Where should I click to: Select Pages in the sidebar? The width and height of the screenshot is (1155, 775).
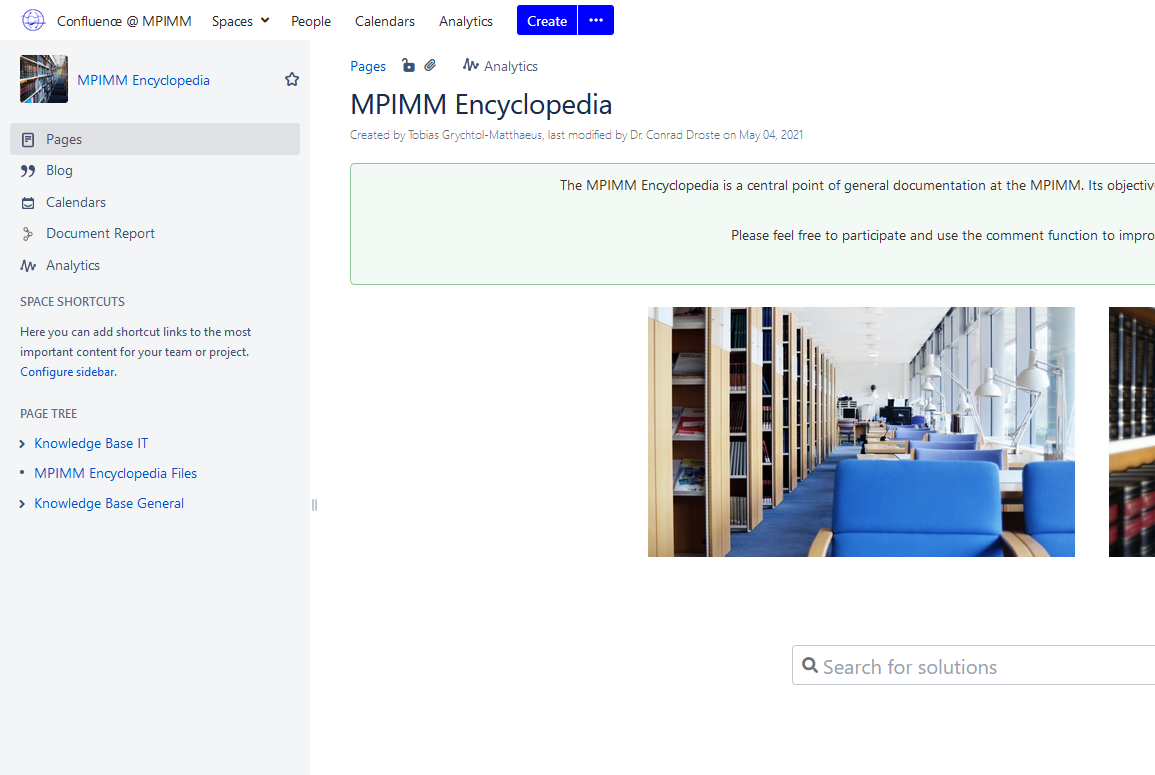[155, 139]
